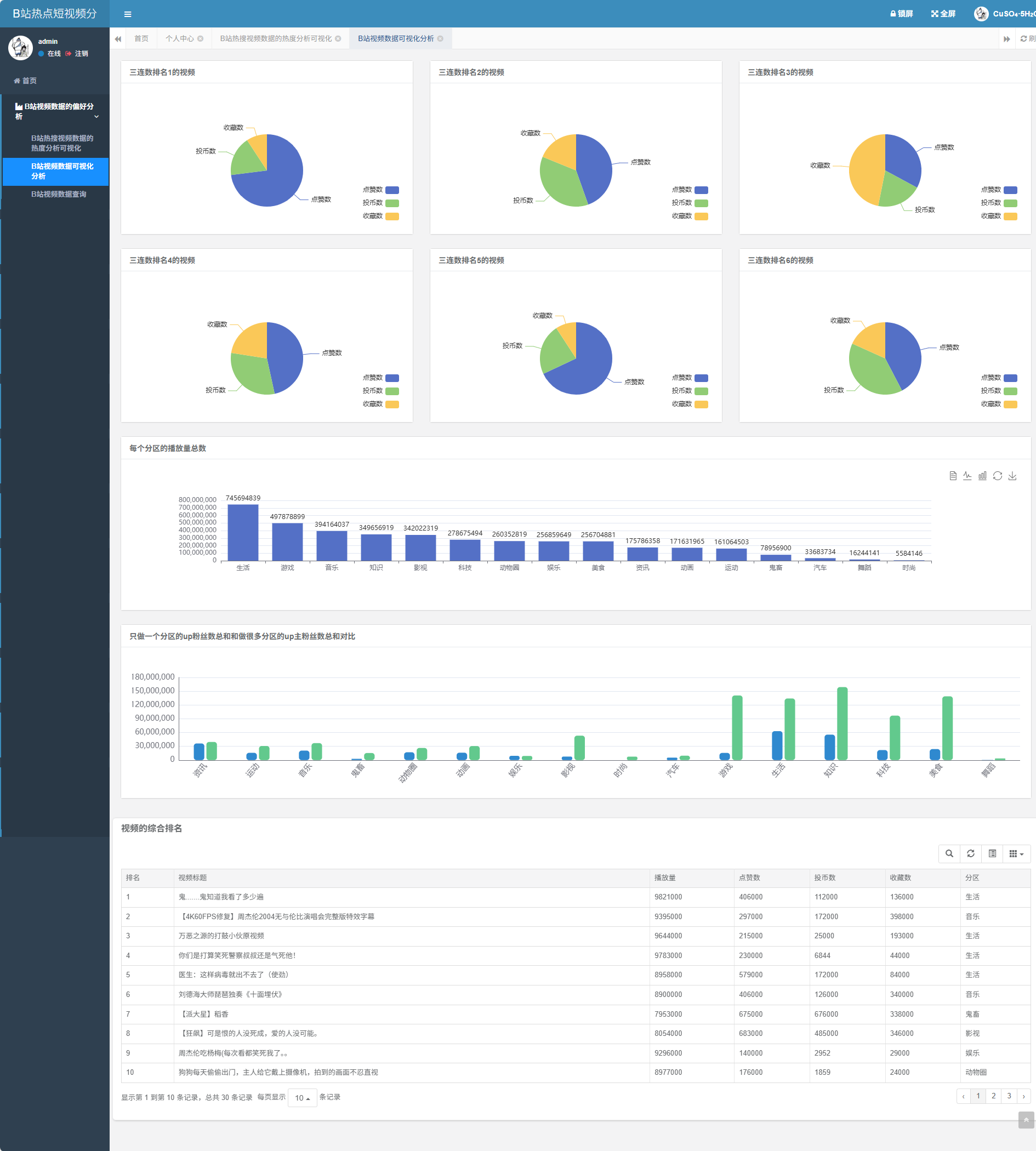The width and height of the screenshot is (1036, 1151).
Task: Switch to the B站热搜视频数据的热度分析可视化 tab
Action: point(276,39)
